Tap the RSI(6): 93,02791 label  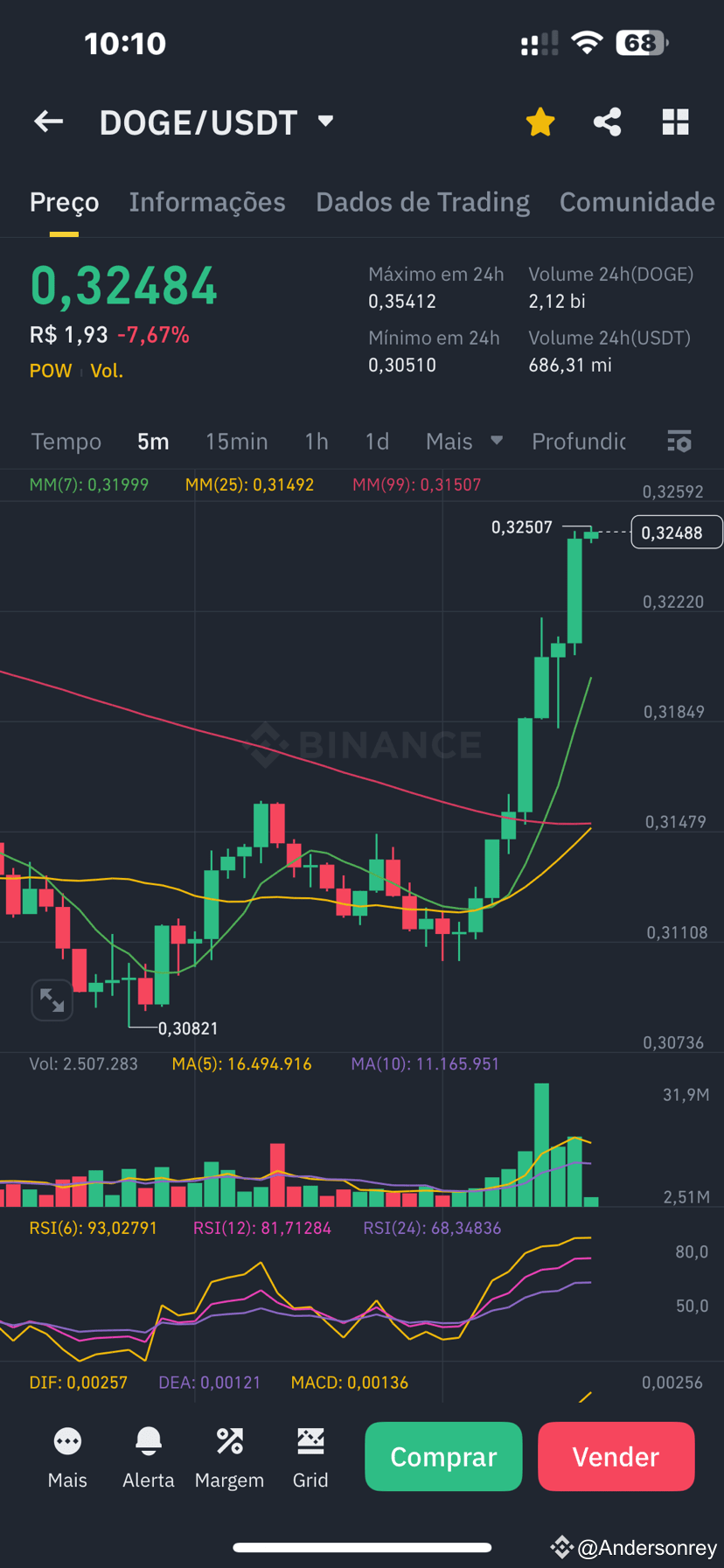pyautogui.click(x=93, y=1228)
